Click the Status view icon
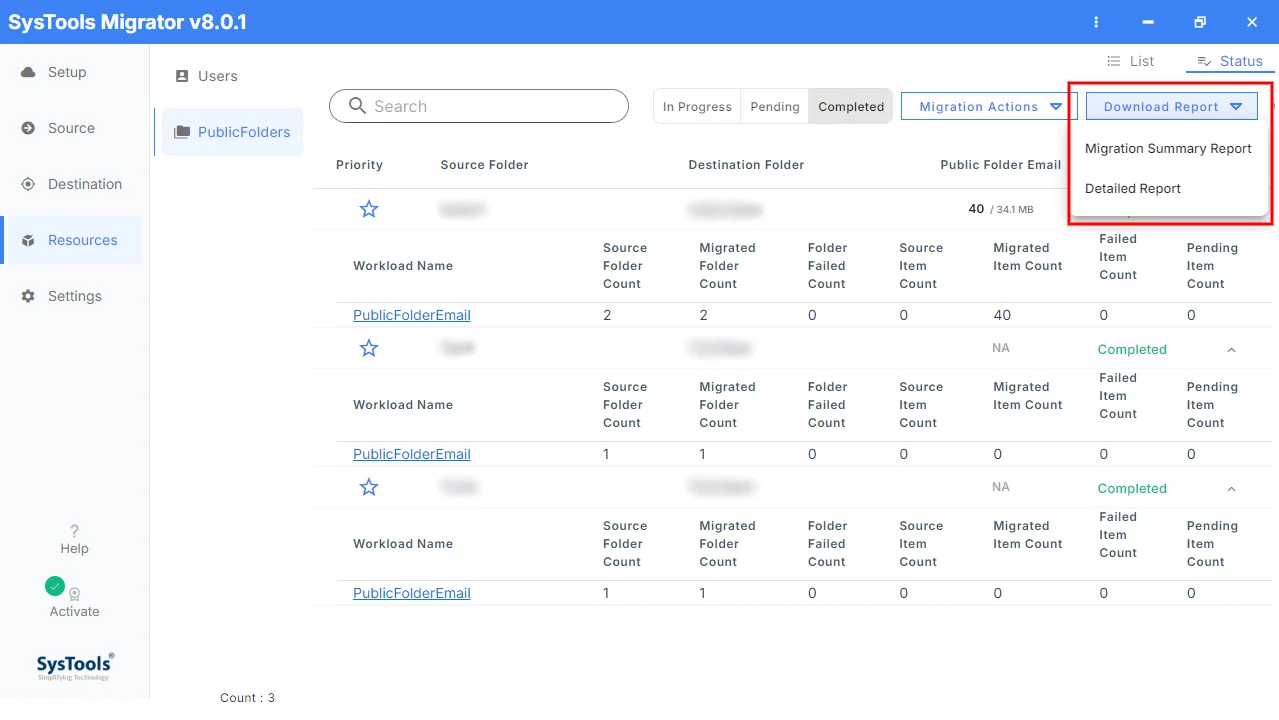Image resolution: width=1279 pixels, height=720 pixels. point(1204,61)
